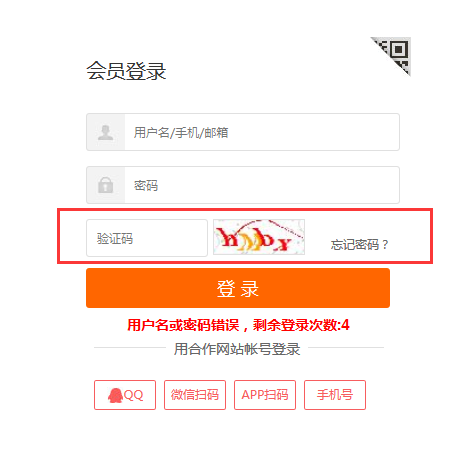
Task: Switch to QR code login via corner icon
Action: (394, 53)
